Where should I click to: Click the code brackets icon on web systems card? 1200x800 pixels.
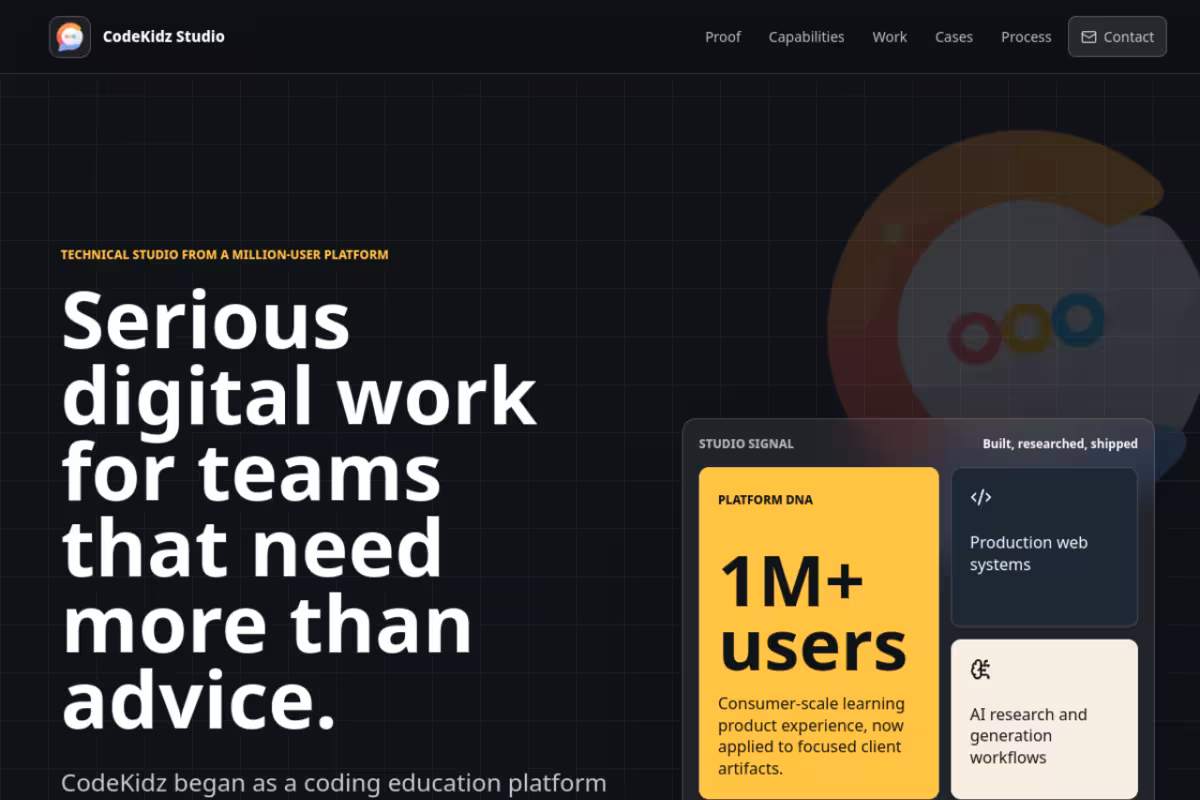pyautogui.click(x=981, y=497)
